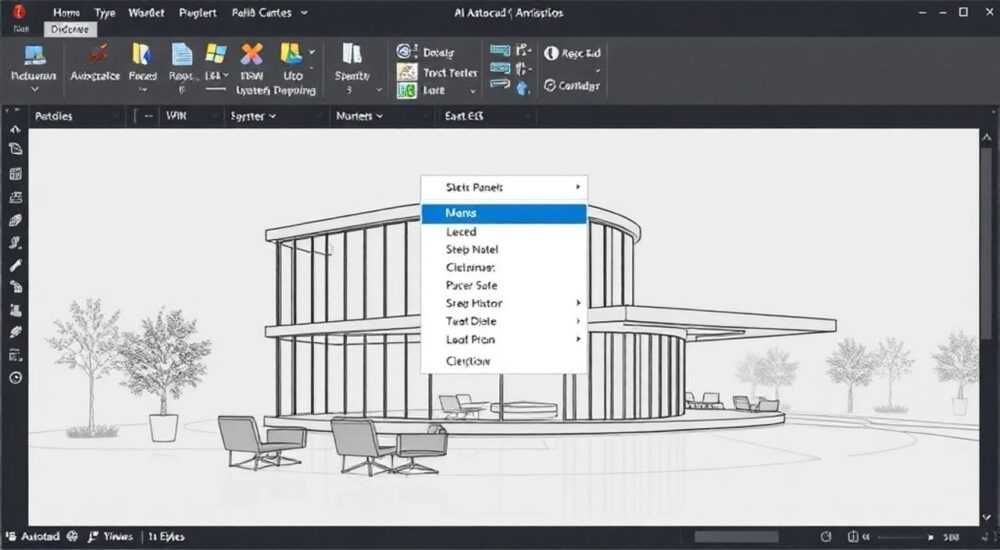Click the zoom slider in status bar
This screenshot has height=550, width=1000.
pyautogui.click(x=906, y=537)
